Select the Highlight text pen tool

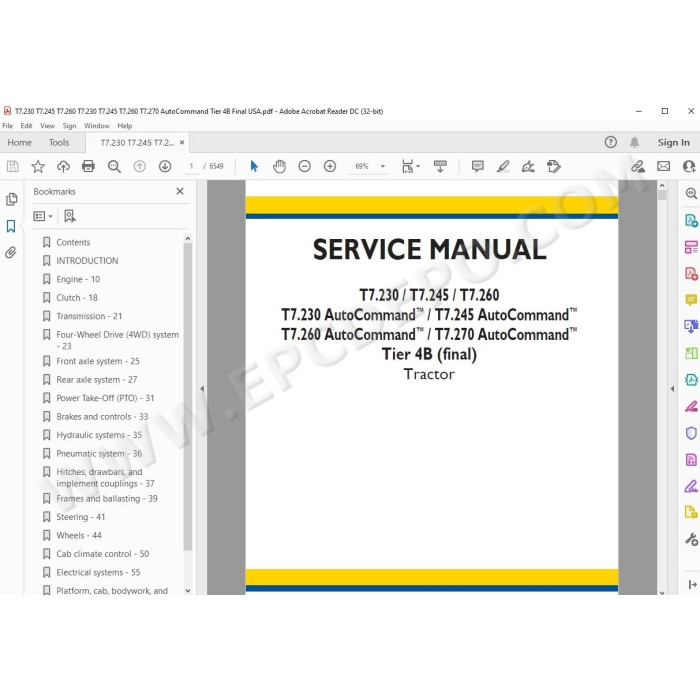503,167
